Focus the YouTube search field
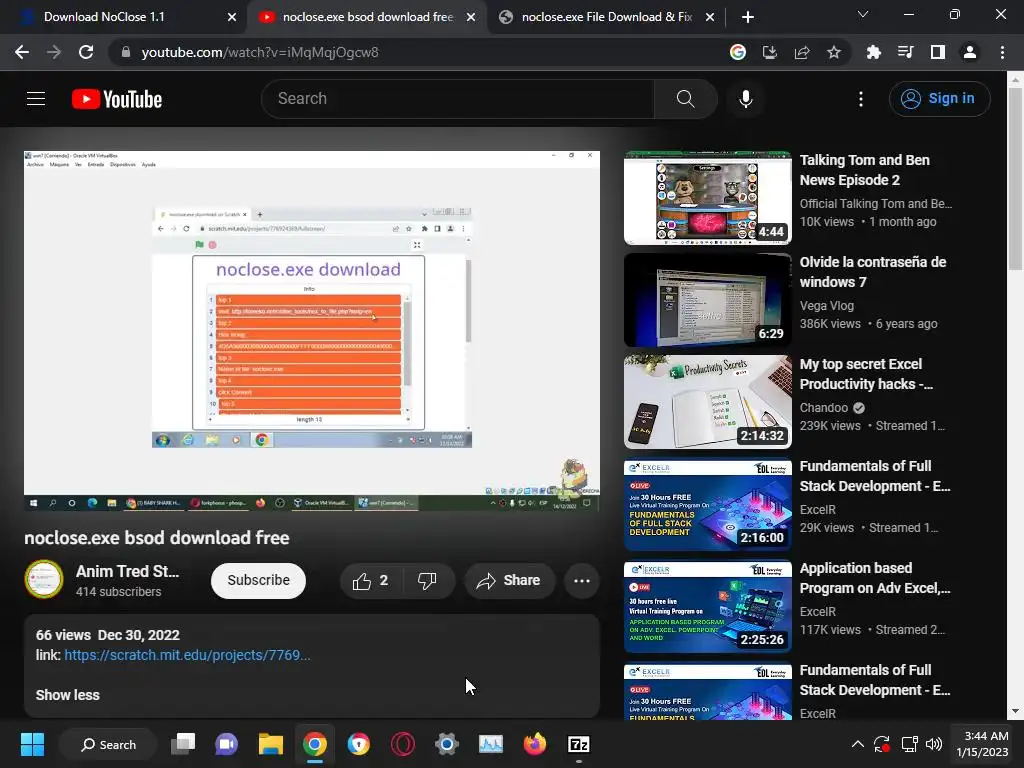 (x=457, y=99)
